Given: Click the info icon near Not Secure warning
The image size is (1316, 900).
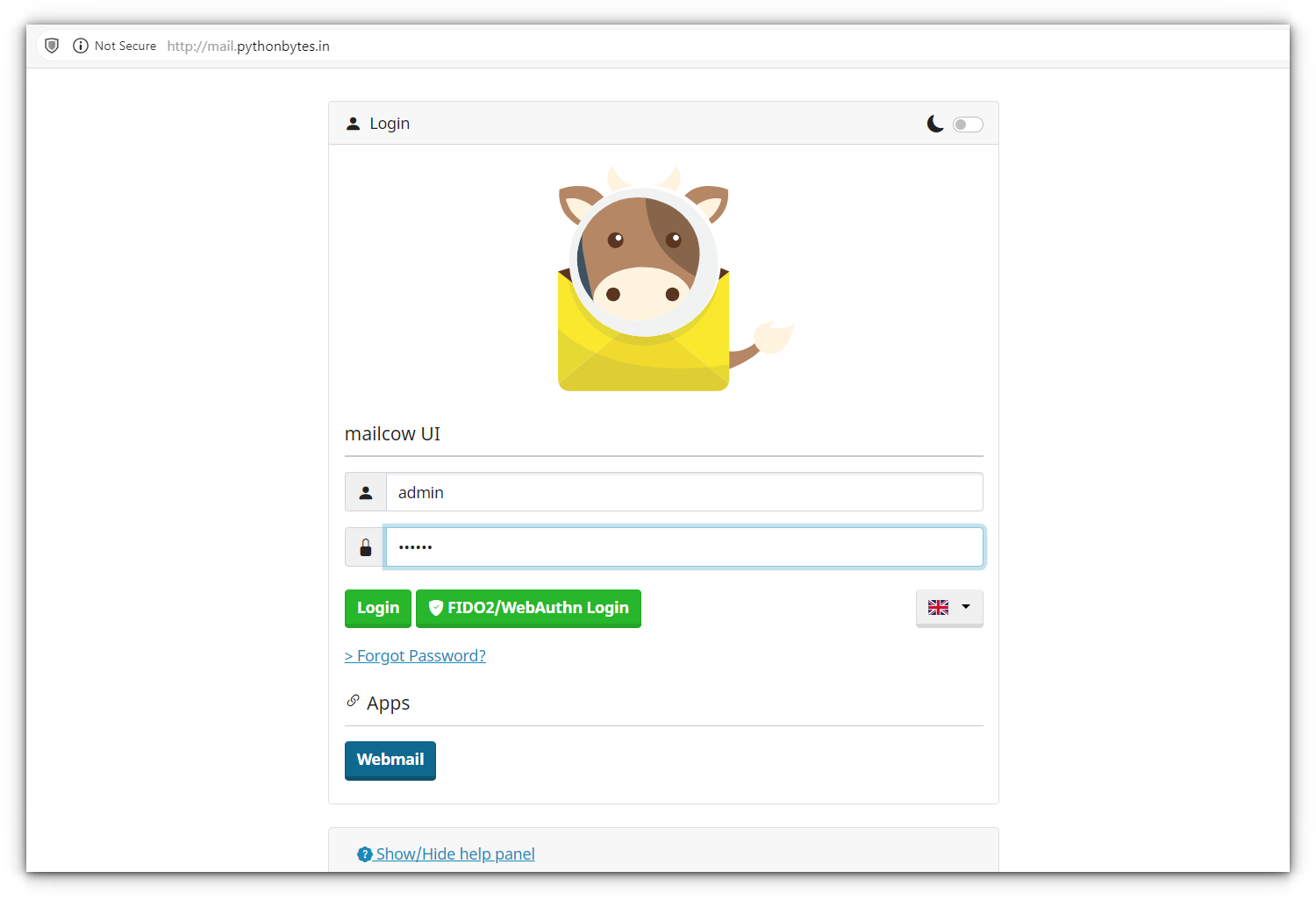Looking at the screenshot, I should coord(80,46).
